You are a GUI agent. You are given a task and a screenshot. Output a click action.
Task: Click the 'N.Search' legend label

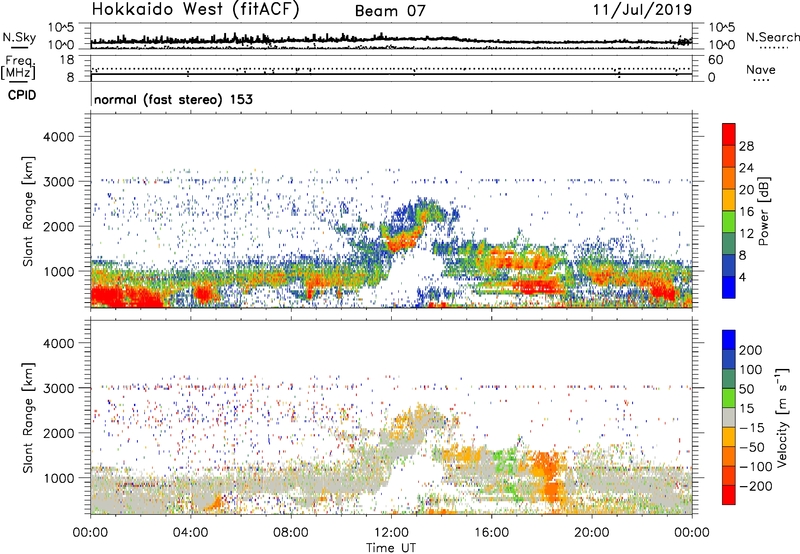click(772, 37)
